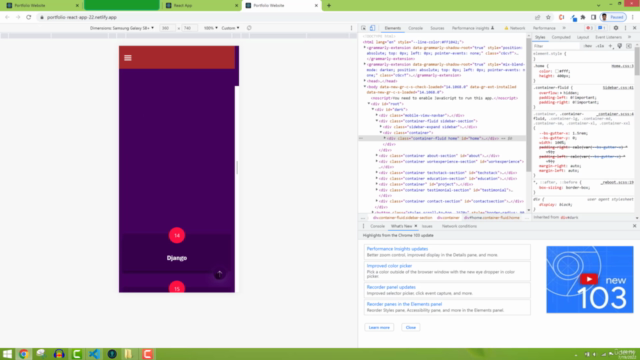The height and width of the screenshot is (360, 640).
Task: Reload the page
Action: pyautogui.click(x=29, y=17)
